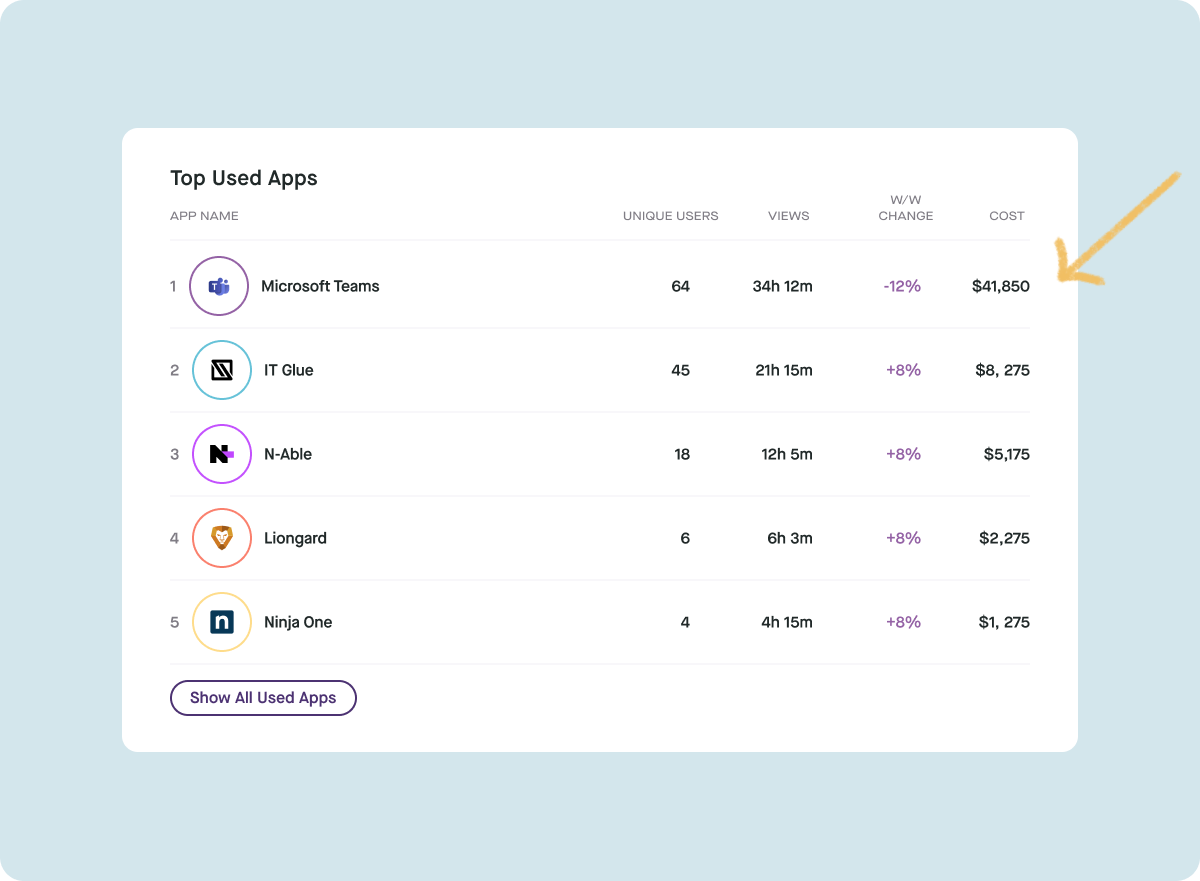
Task: Click the +8% change for Liongard
Action: pyautogui.click(x=903, y=538)
